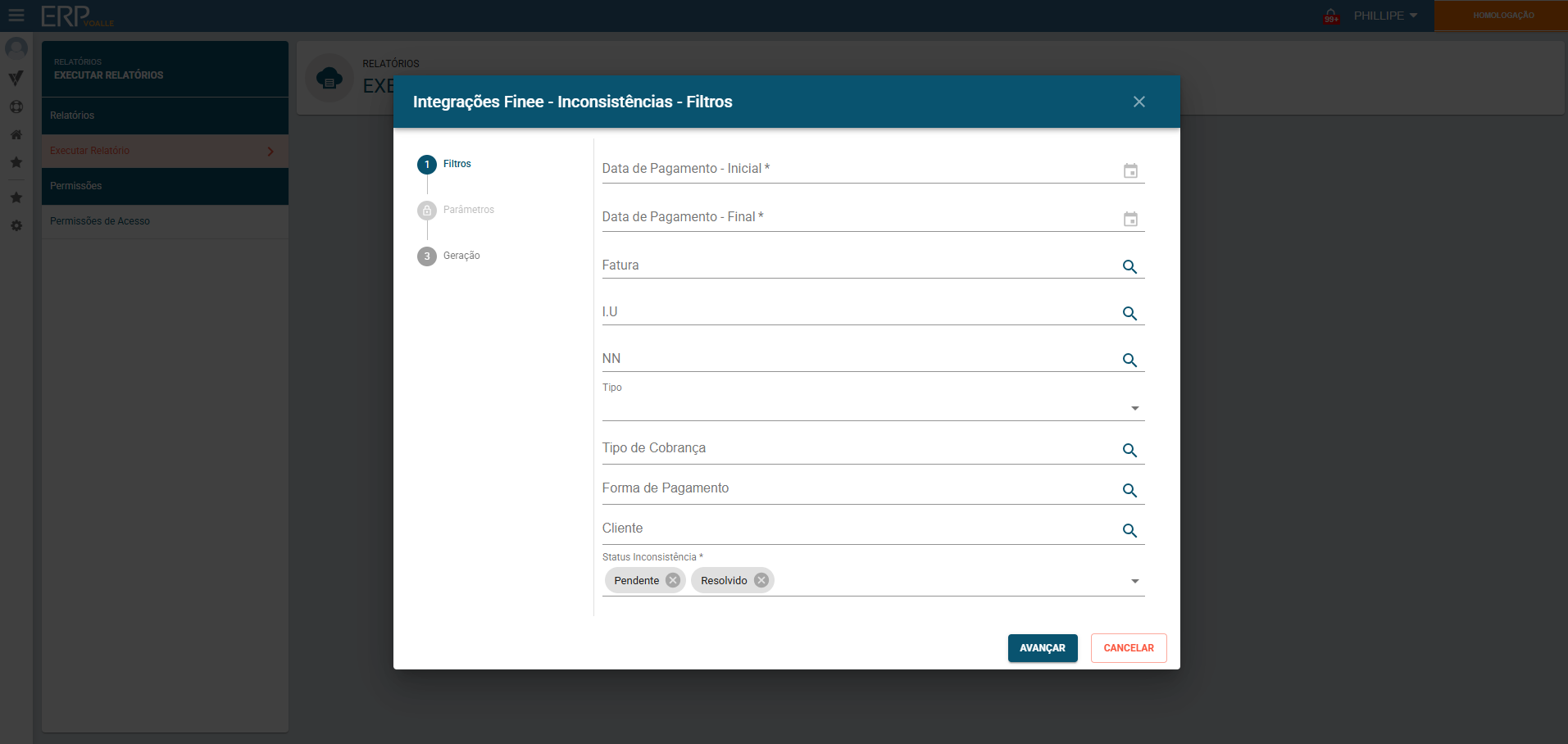Click search icon in NN field
Viewport: 1568px width, 744px height.
click(1129, 361)
